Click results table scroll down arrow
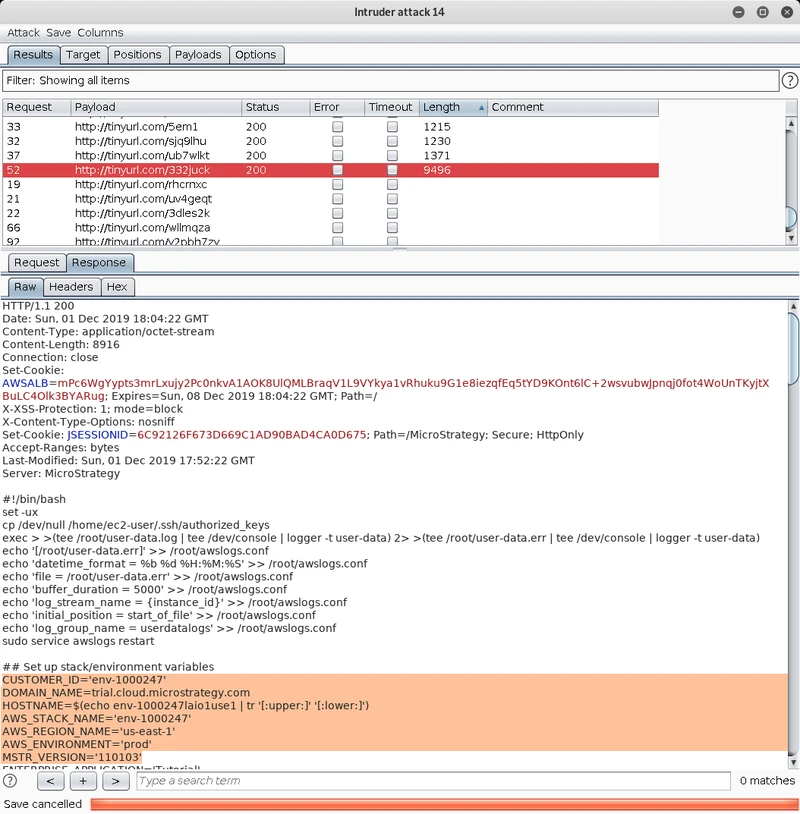 [791, 238]
